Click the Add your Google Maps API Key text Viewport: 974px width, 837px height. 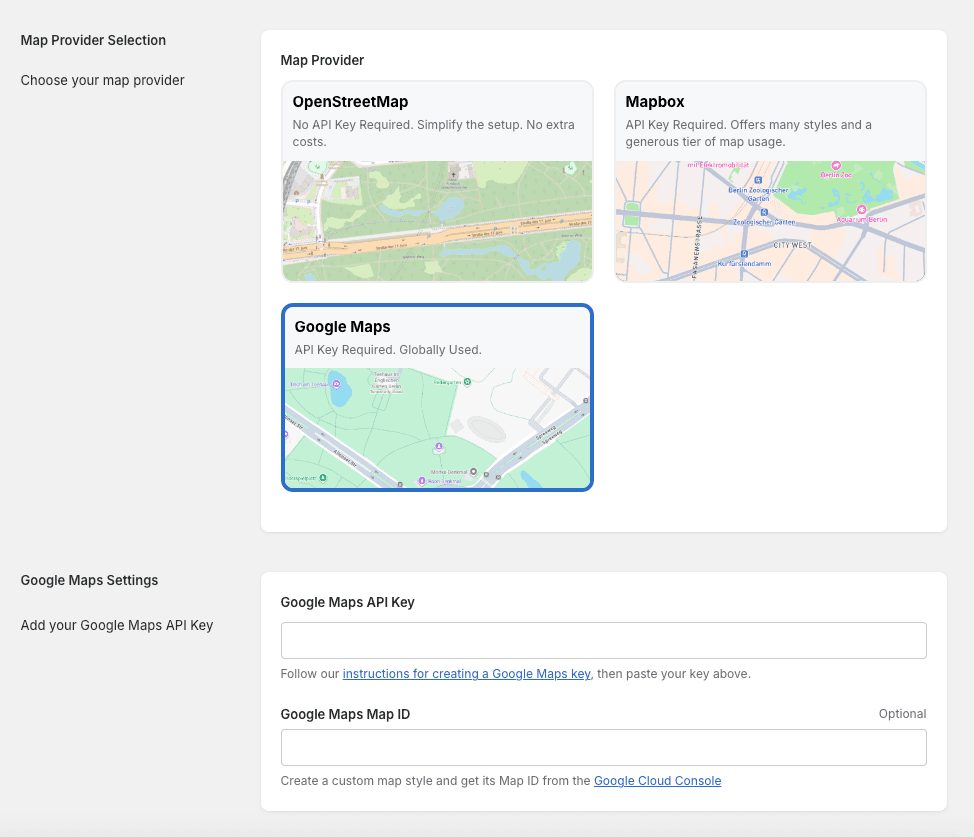point(117,625)
